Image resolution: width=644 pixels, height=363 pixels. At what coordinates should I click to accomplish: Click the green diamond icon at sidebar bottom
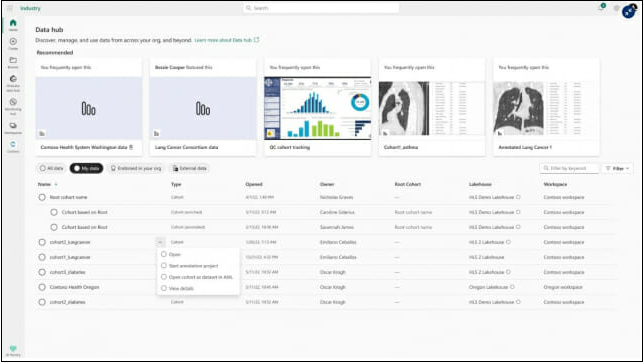point(13,350)
